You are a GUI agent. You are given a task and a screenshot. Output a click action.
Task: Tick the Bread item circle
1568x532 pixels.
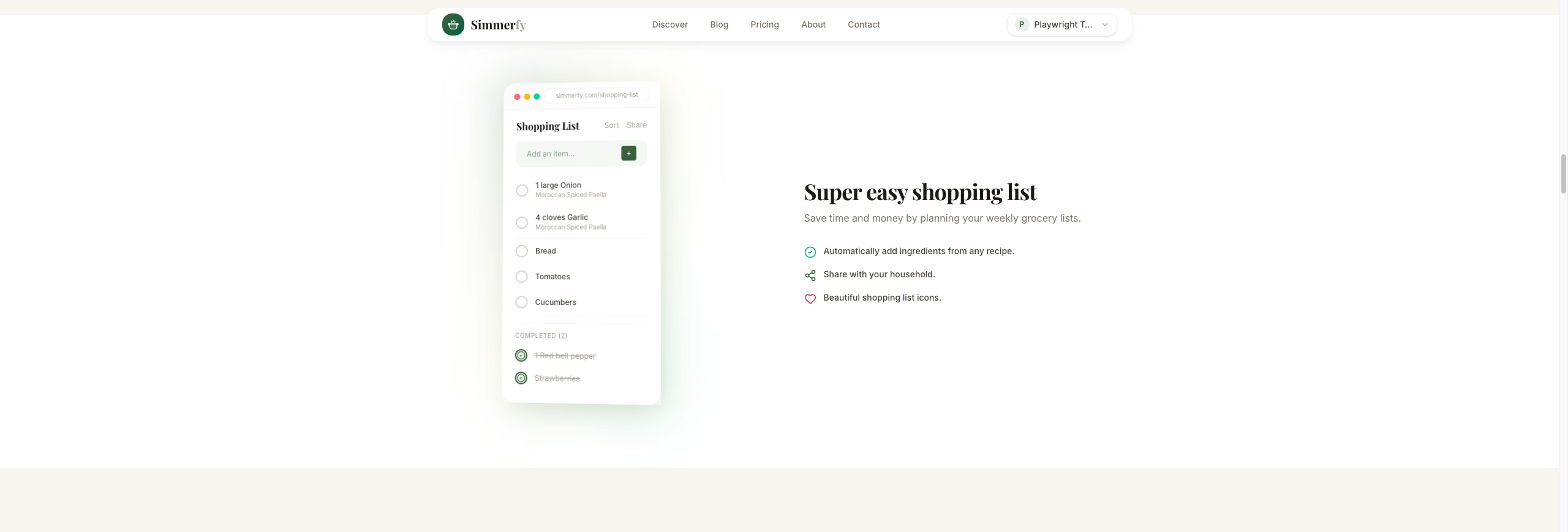coord(522,251)
